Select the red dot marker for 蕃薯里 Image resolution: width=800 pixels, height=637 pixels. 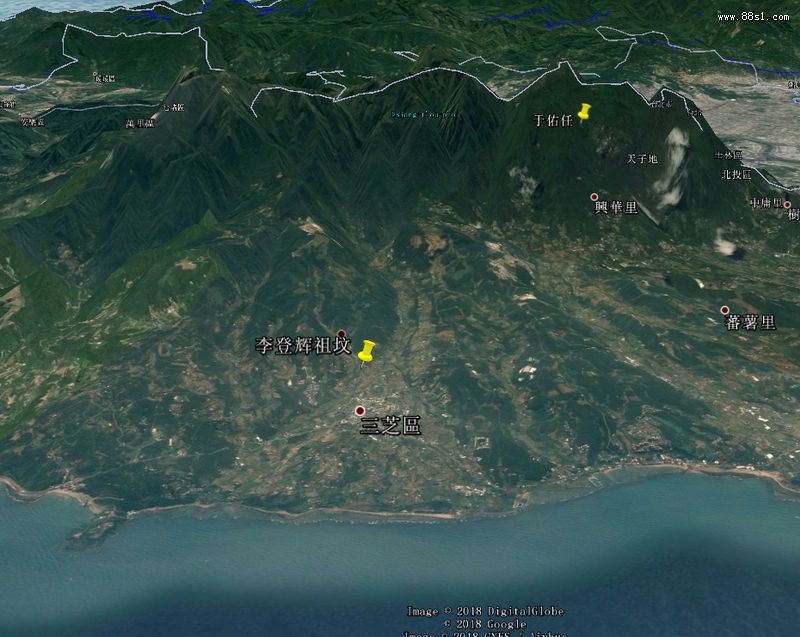click(724, 310)
